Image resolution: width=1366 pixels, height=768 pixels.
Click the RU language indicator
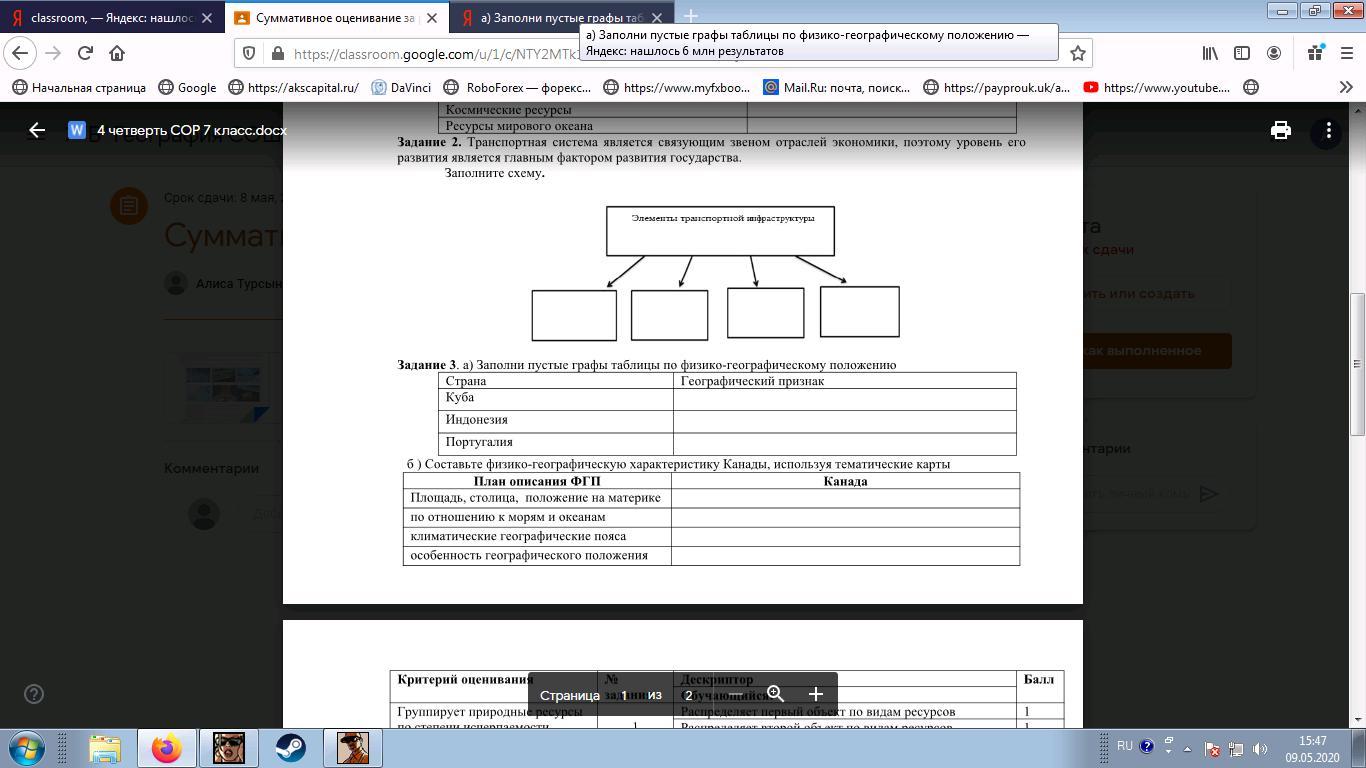[1125, 746]
